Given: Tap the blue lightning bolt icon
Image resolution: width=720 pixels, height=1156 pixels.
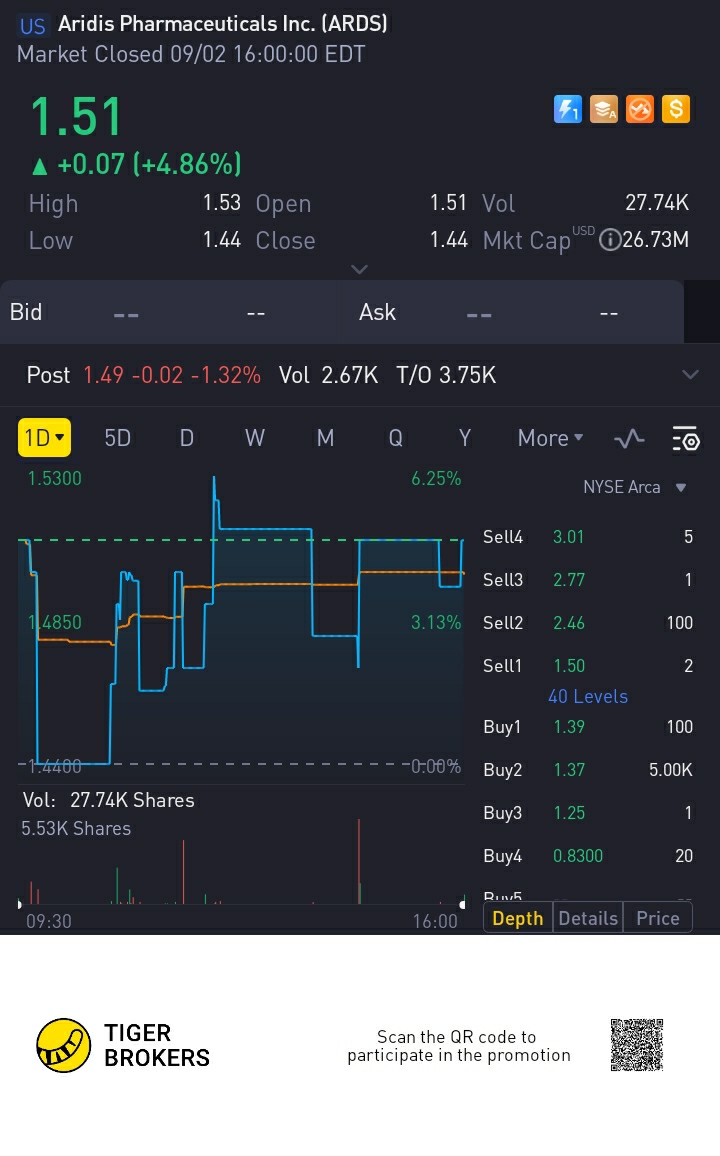Looking at the screenshot, I should (x=568, y=109).
